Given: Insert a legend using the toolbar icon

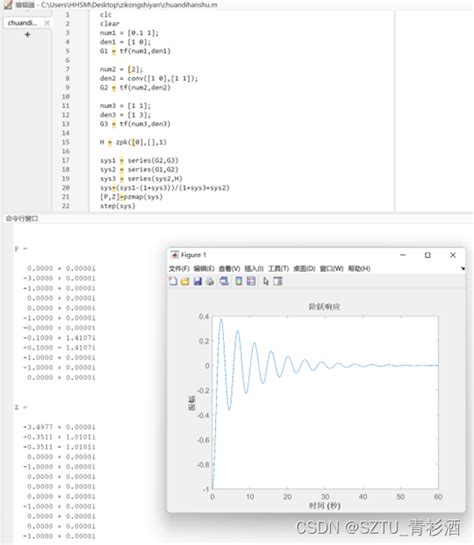Looking at the screenshot, I should pyautogui.click(x=251, y=281).
